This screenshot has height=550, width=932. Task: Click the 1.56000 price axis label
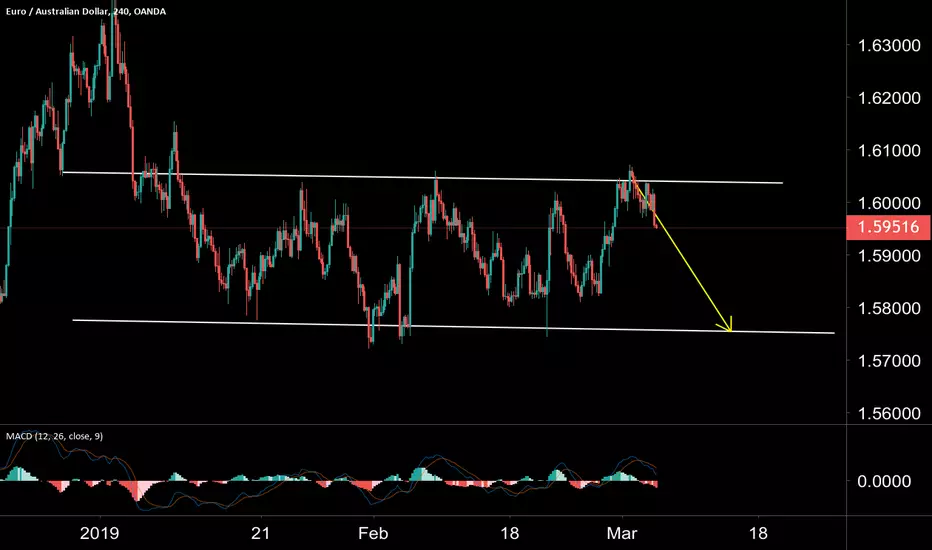click(x=889, y=413)
